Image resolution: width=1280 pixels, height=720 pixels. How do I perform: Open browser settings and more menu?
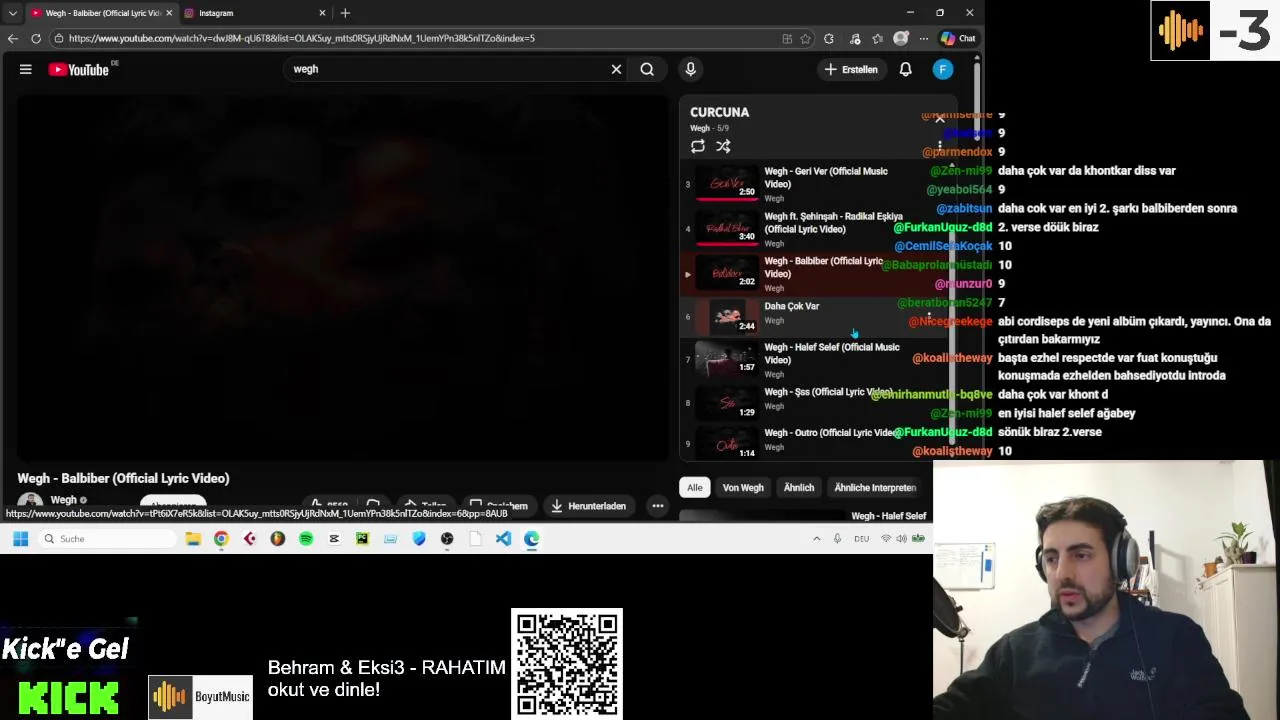pyautogui.click(x=924, y=38)
